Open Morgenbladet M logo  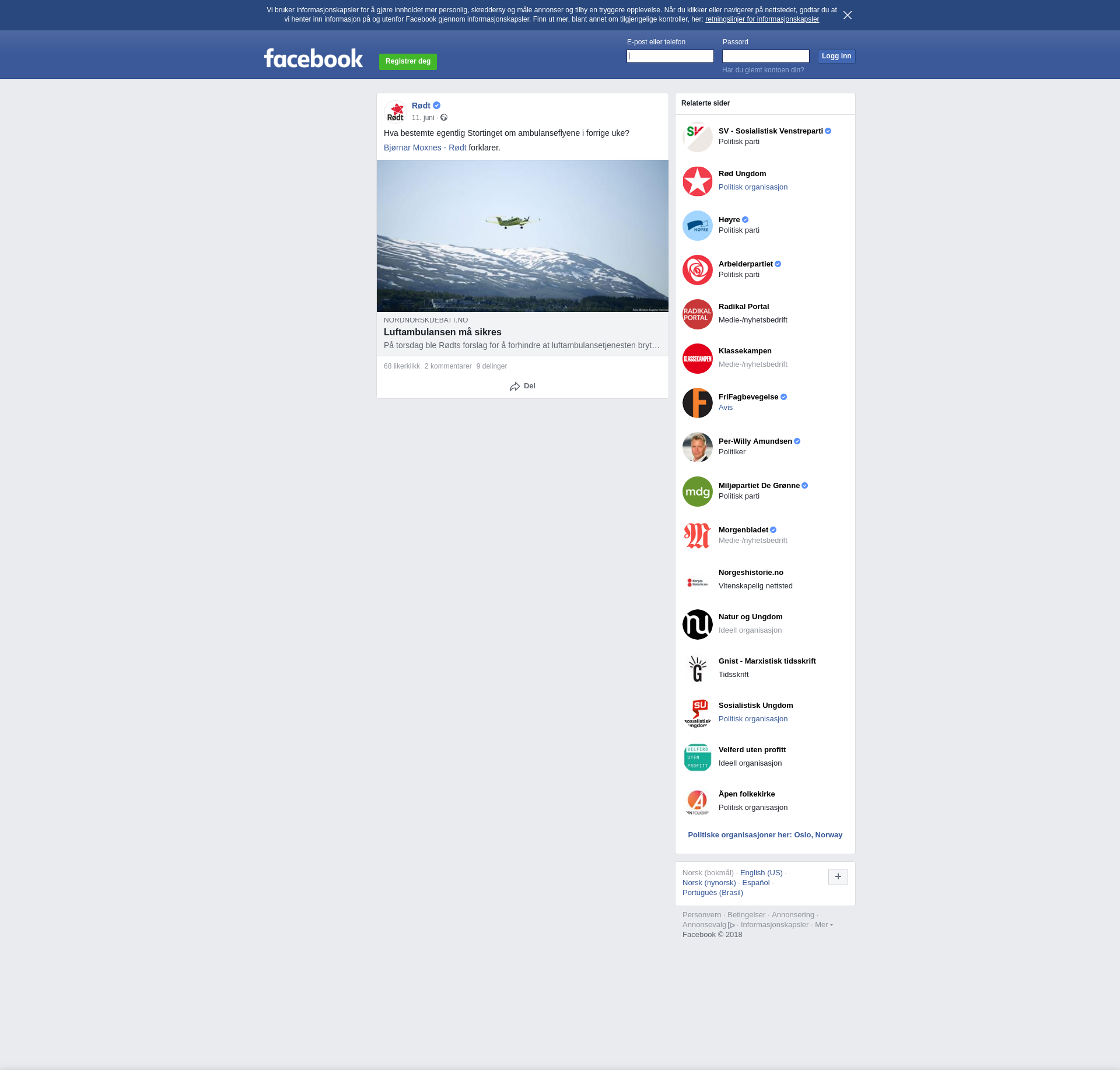[x=698, y=536]
